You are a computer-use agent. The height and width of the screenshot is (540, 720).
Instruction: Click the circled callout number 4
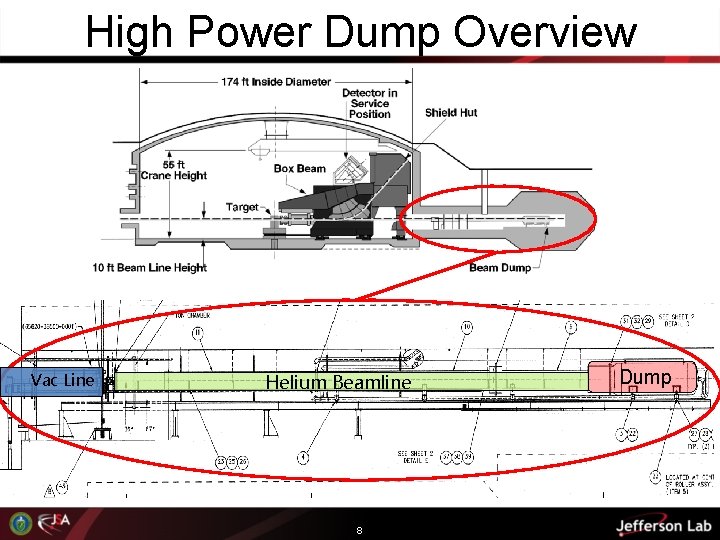[x=303, y=457]
